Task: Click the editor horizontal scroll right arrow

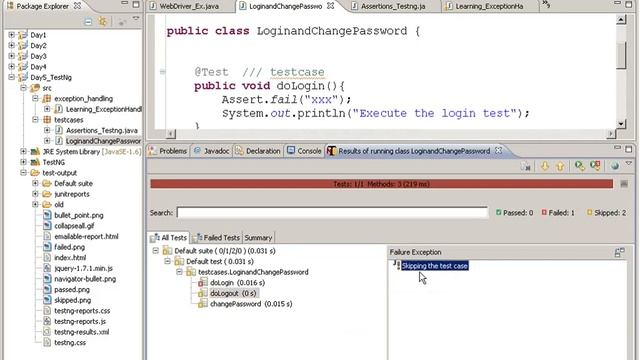Action: (x=611, y=133)
